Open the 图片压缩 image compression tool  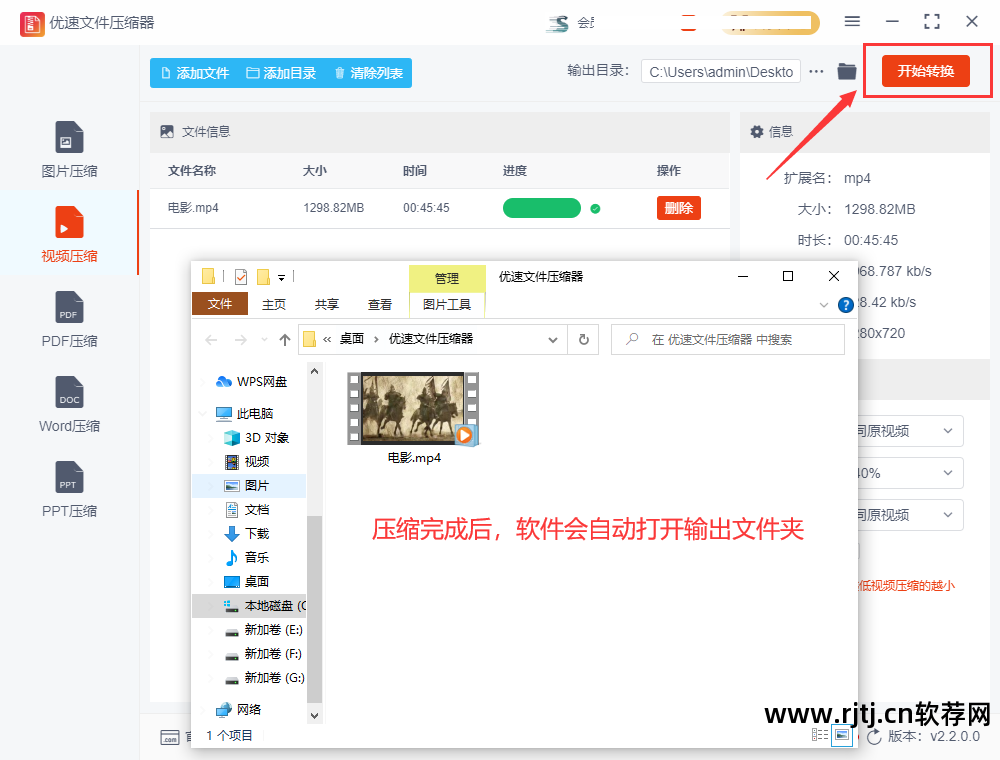point(69,150)
